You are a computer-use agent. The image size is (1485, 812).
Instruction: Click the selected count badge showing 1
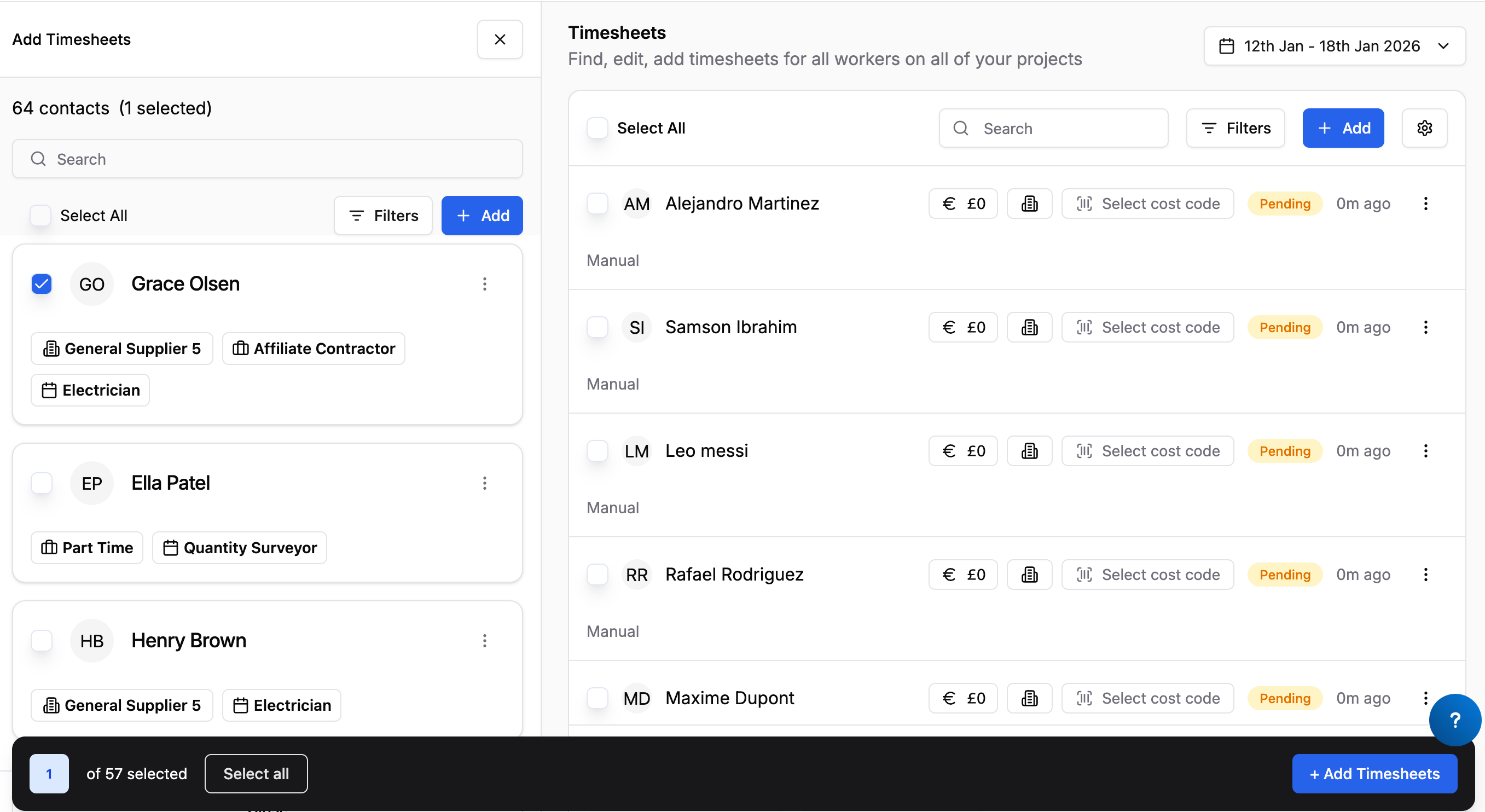pos(49,773)
